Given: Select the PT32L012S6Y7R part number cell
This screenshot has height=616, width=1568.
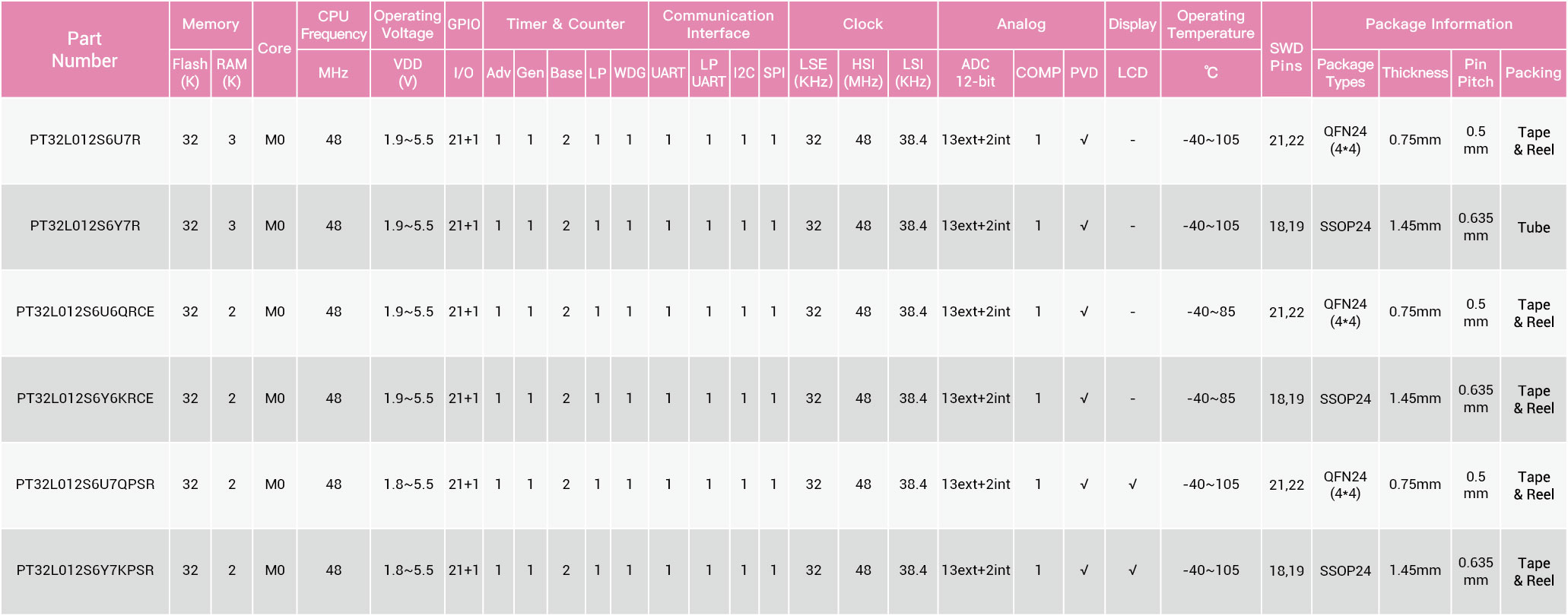Looking at the screenshot, I should click(85, 226).
